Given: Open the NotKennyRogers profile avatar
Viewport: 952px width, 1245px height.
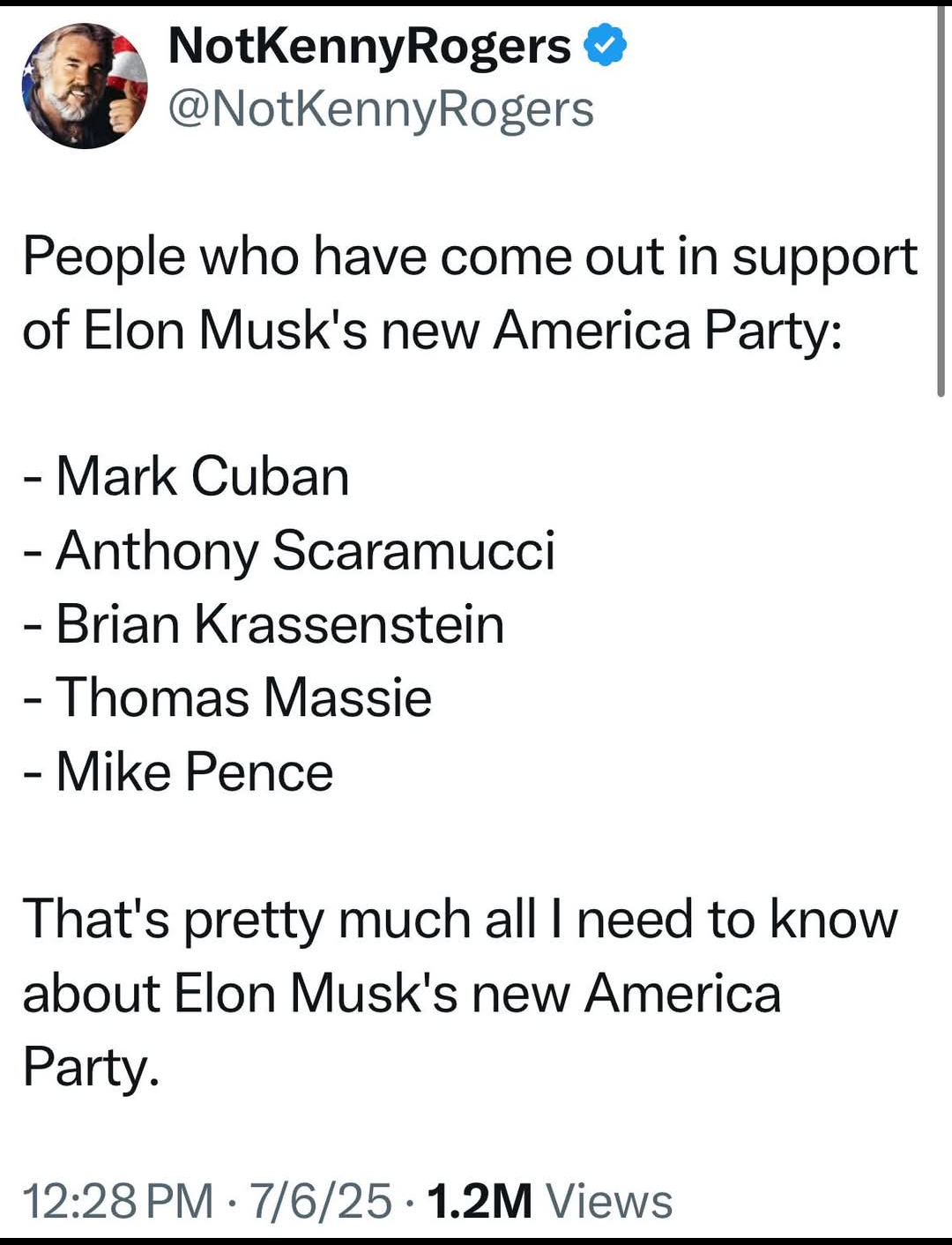Looking at the screenshot, I should [85, 86].
